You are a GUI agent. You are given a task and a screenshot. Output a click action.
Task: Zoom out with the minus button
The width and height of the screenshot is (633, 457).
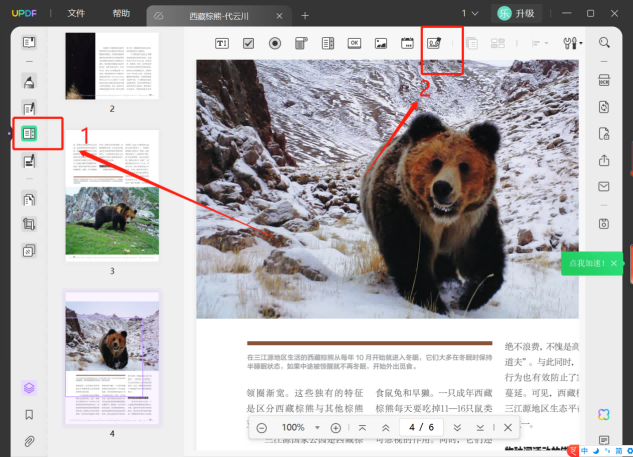262,428
